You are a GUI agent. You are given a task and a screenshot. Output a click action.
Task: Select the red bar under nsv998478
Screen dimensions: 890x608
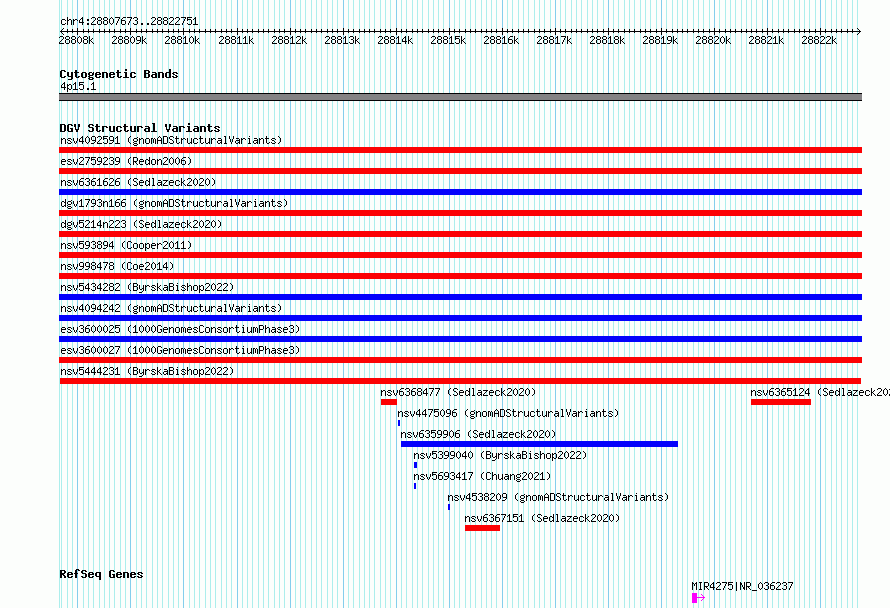[x=460, y=276]
